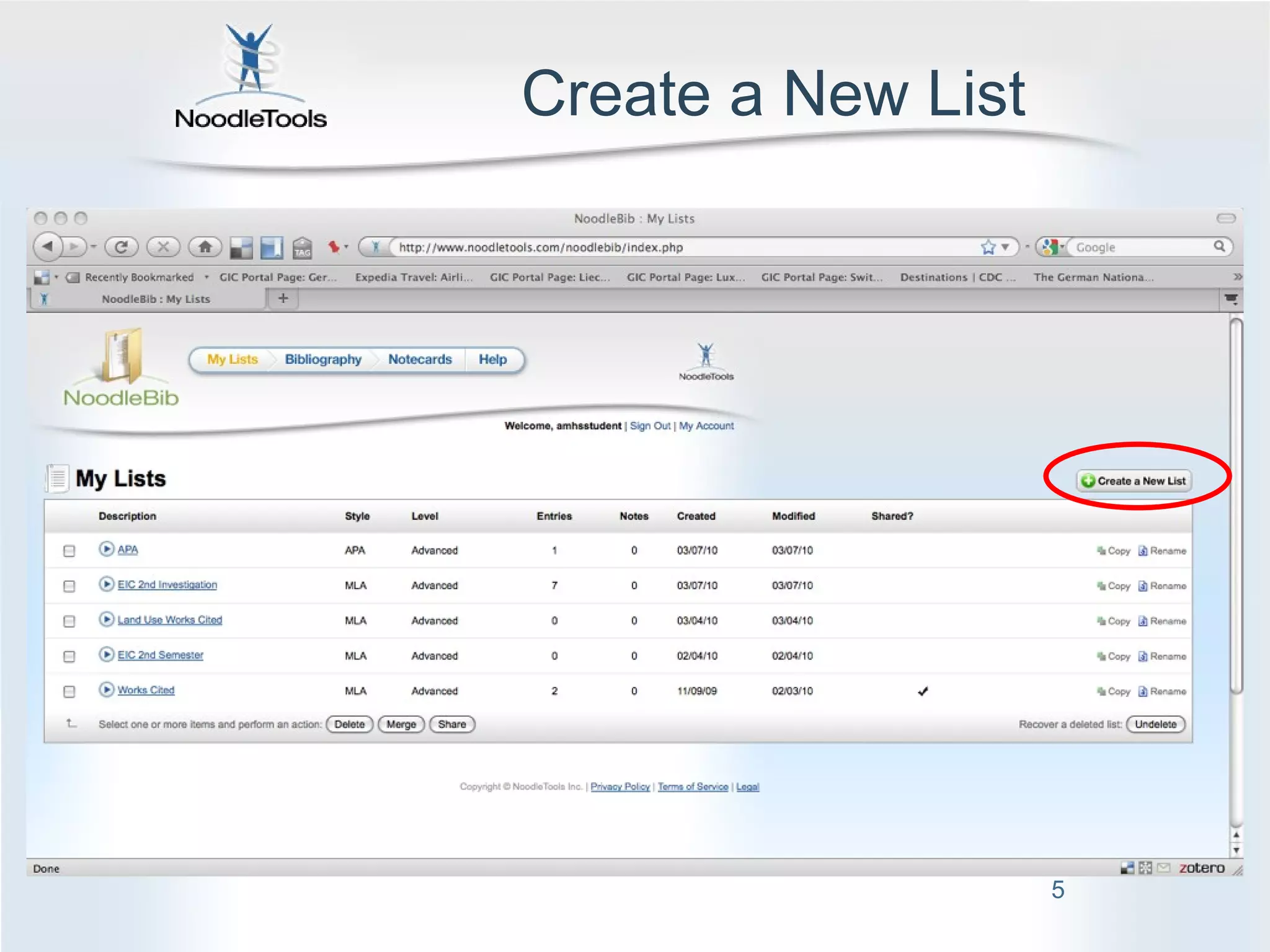Rename the Land Use Works Cited list
This screenshot has height=952, width=1270.
click(1162, 621)
